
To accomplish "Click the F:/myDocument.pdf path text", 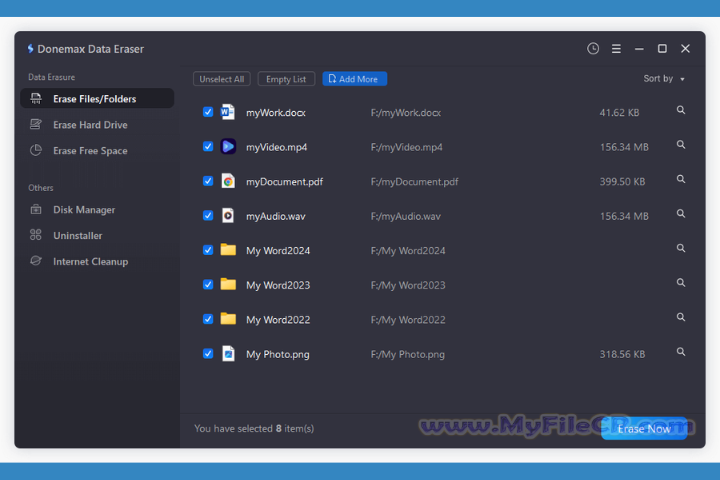I will tap(414, 181).
